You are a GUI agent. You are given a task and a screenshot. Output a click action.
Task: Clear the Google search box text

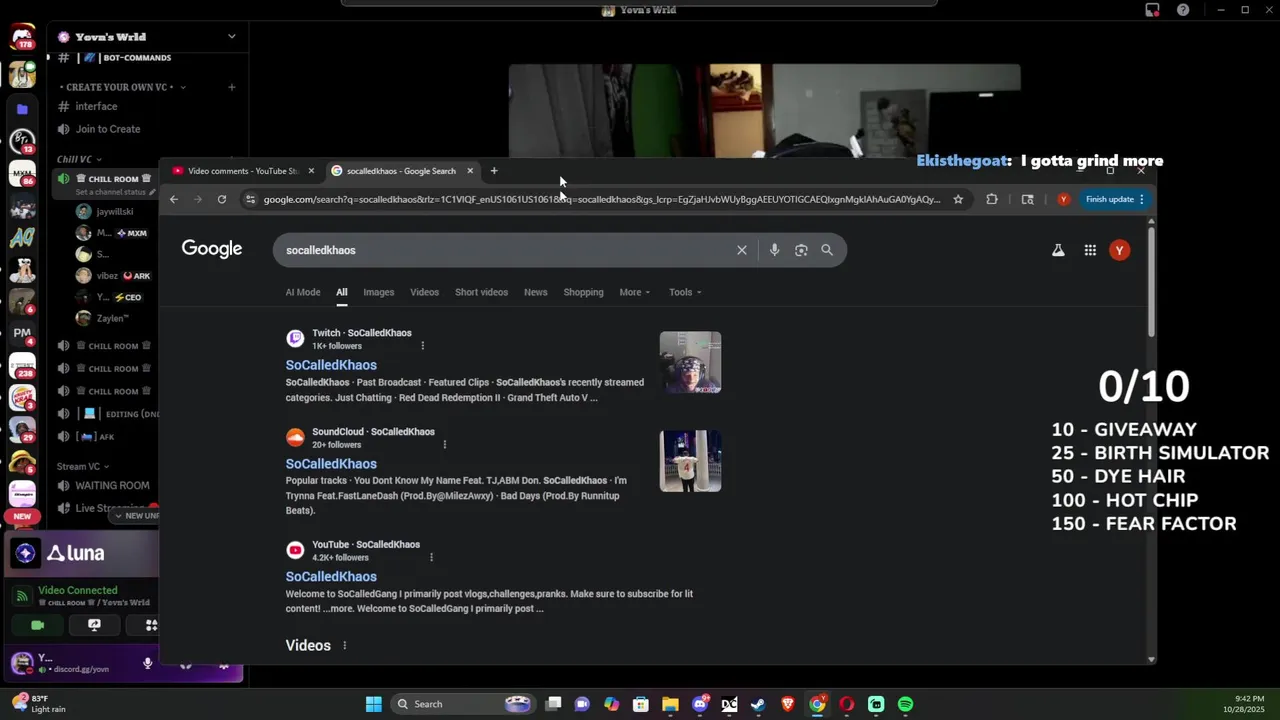pyautogui.click(x=742, y=250)
